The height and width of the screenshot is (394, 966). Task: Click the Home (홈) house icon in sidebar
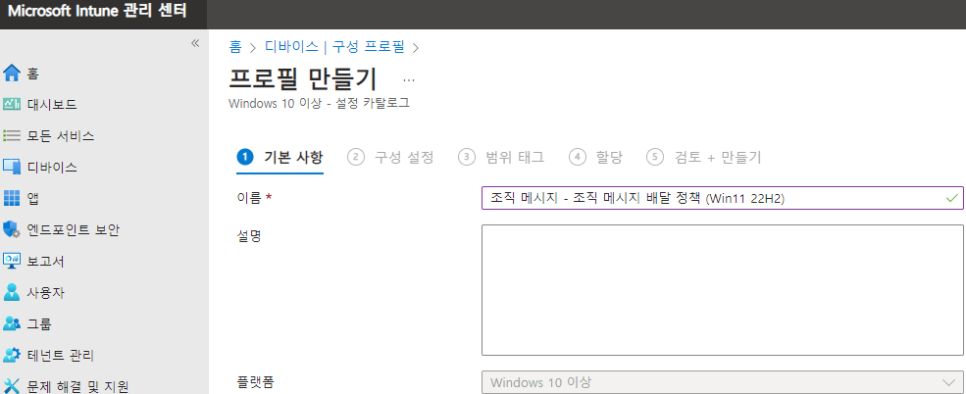point(12,73)
